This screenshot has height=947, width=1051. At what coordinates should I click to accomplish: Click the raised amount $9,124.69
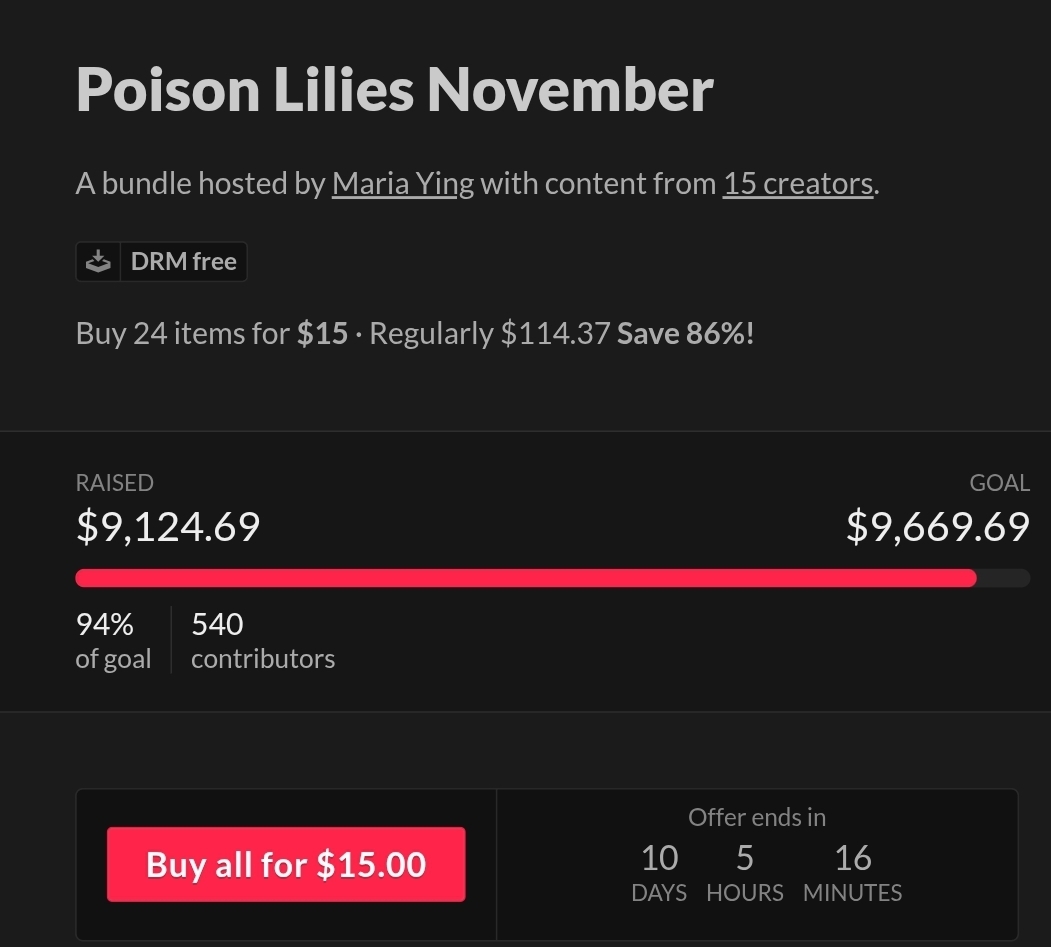[x=168, y=526]
